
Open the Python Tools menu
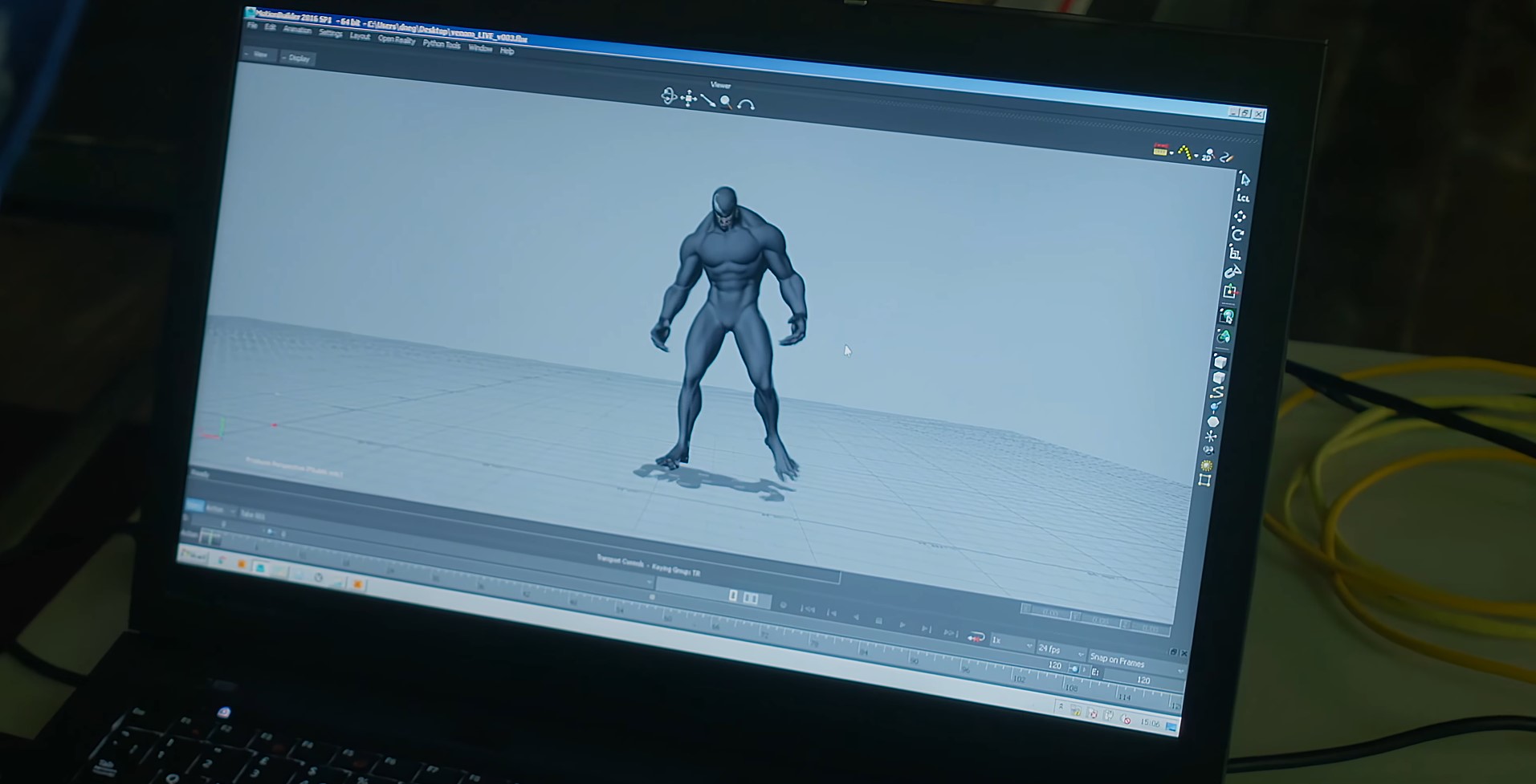coord(442,45)
